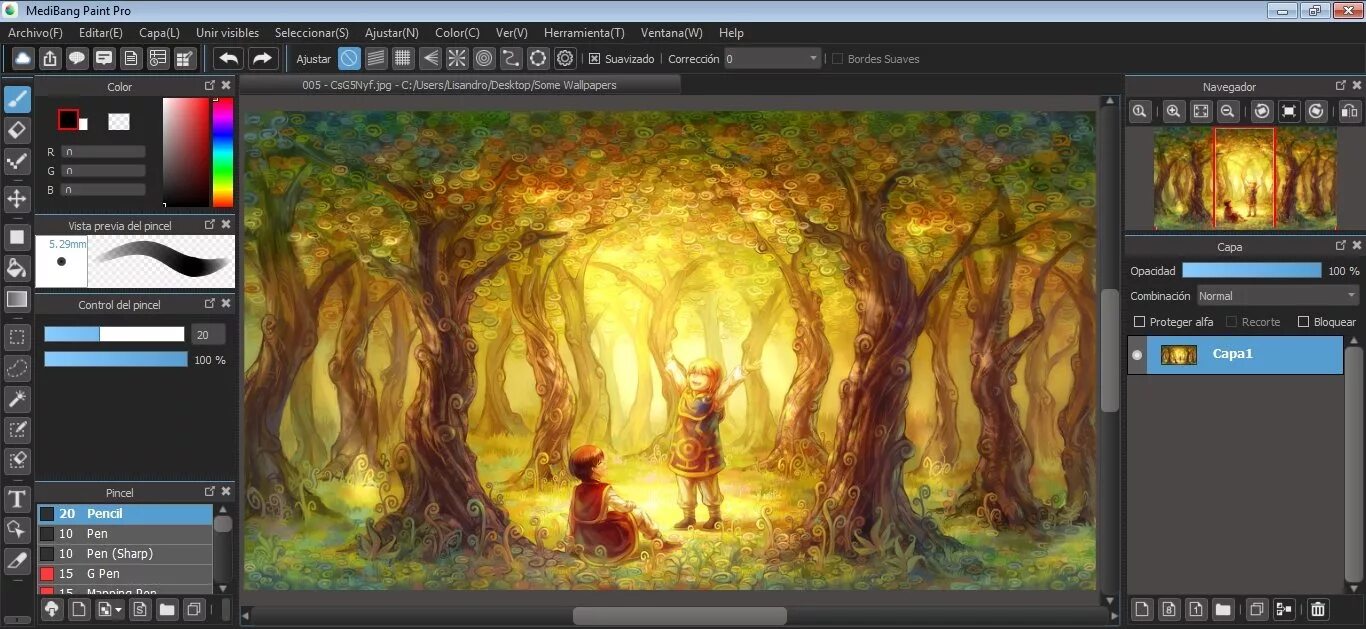The image size is (1366, 629).
Task: Select the 005 - CsG5Nyf.jpg document tab
Action: pos(459,85)
